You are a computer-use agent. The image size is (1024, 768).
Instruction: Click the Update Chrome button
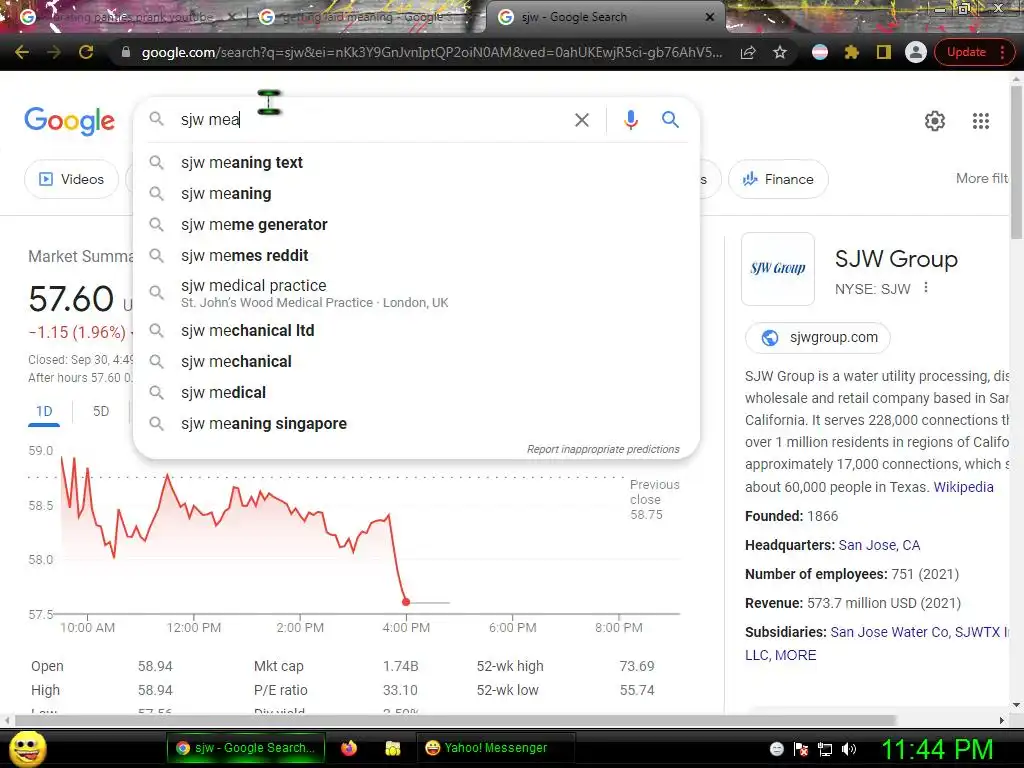[966, 52]
